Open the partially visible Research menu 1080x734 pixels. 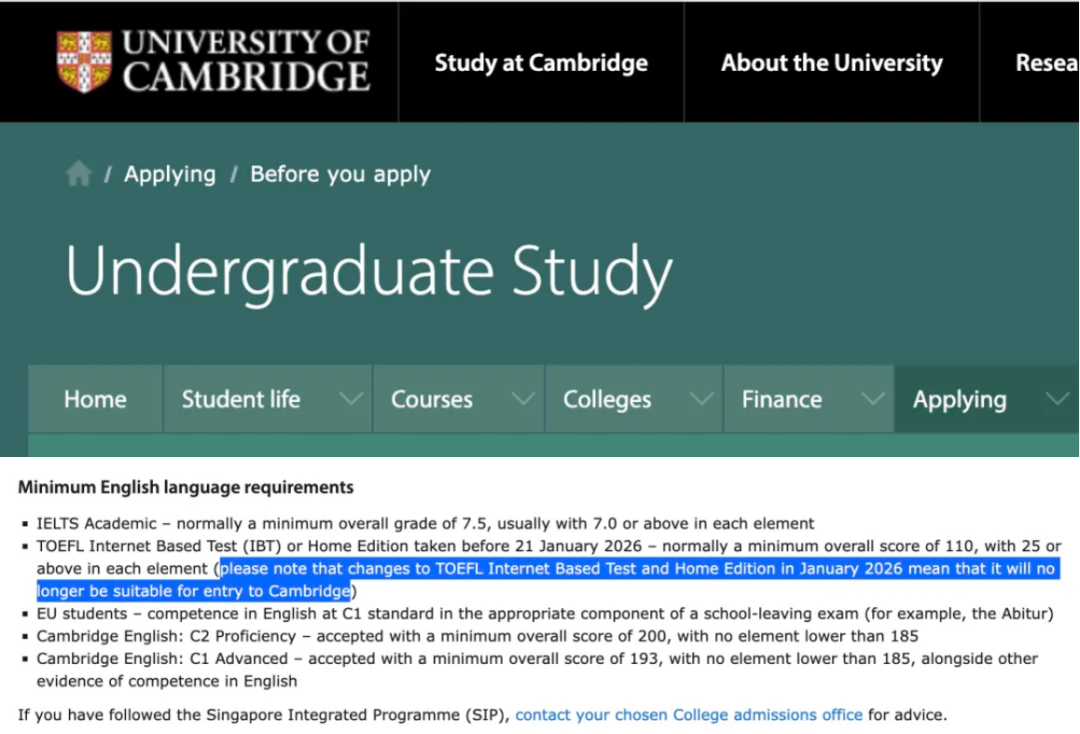click(1046, 63)
